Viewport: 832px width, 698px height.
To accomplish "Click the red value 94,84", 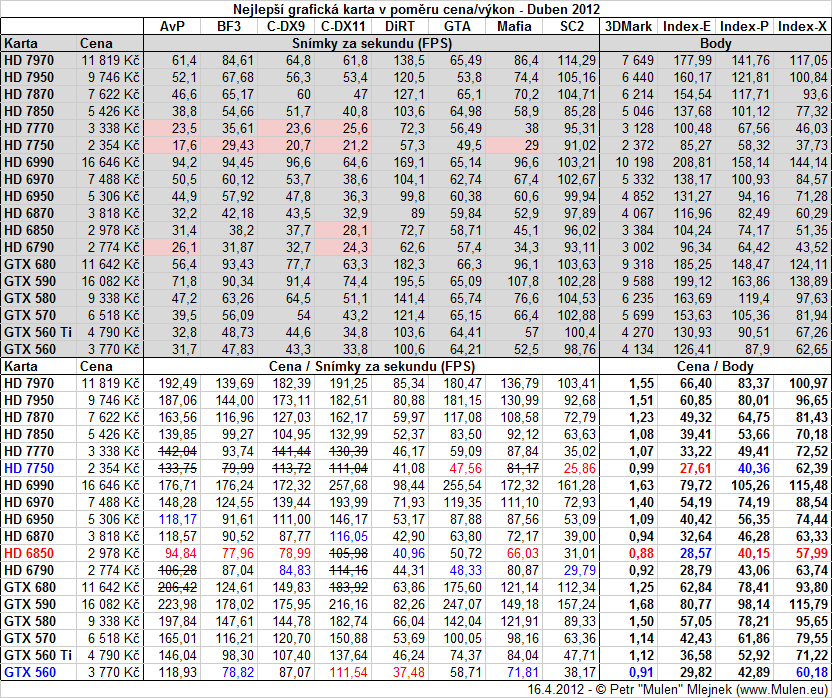I will point(181,553).
